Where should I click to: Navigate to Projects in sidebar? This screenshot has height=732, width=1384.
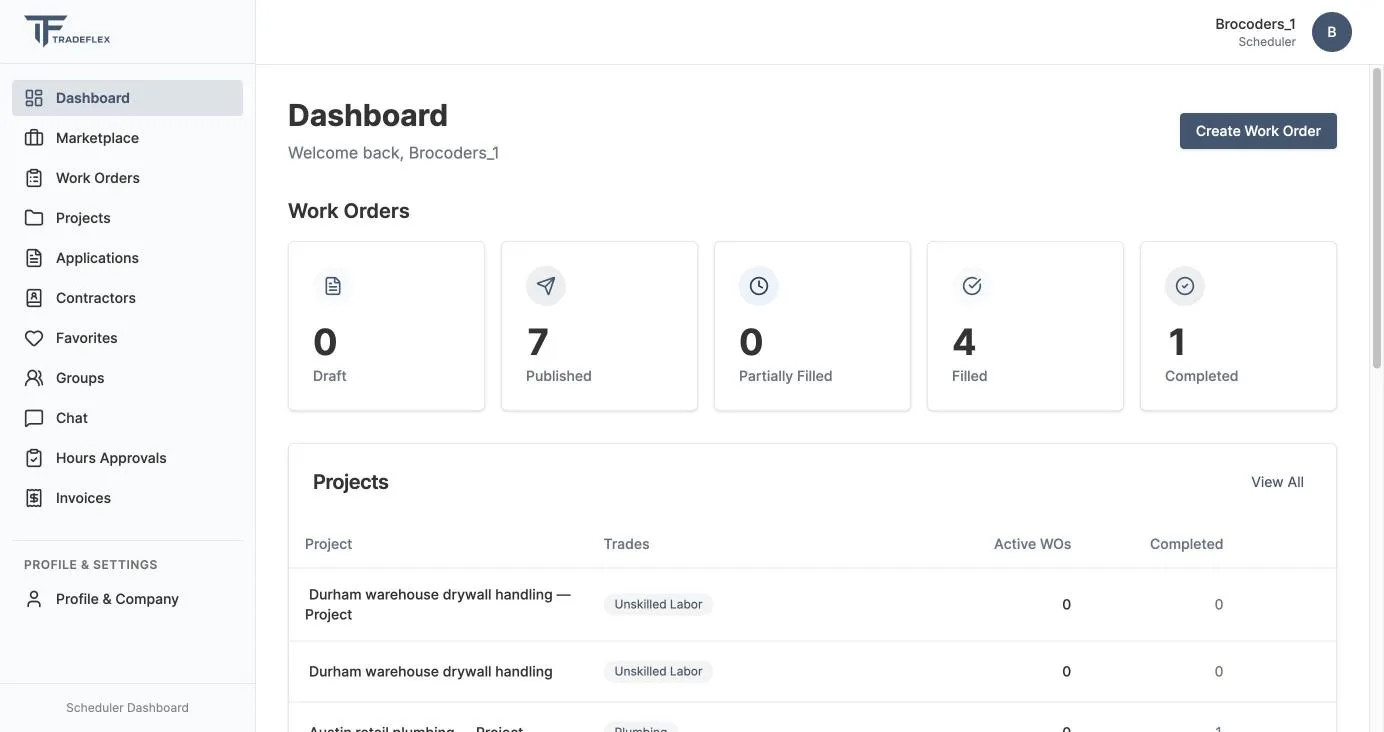pyautogui.click(x=127, y=218)
